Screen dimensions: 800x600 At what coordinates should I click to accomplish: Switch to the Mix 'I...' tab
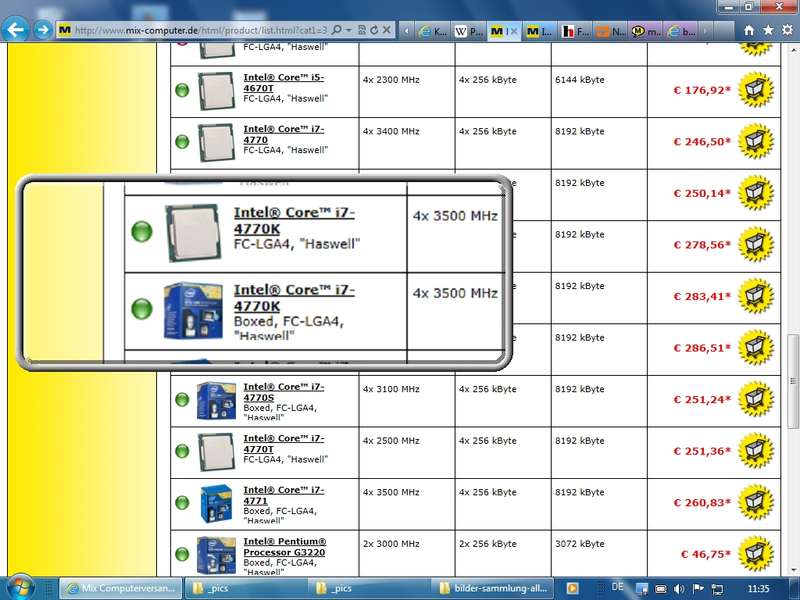tap(540, 31)
